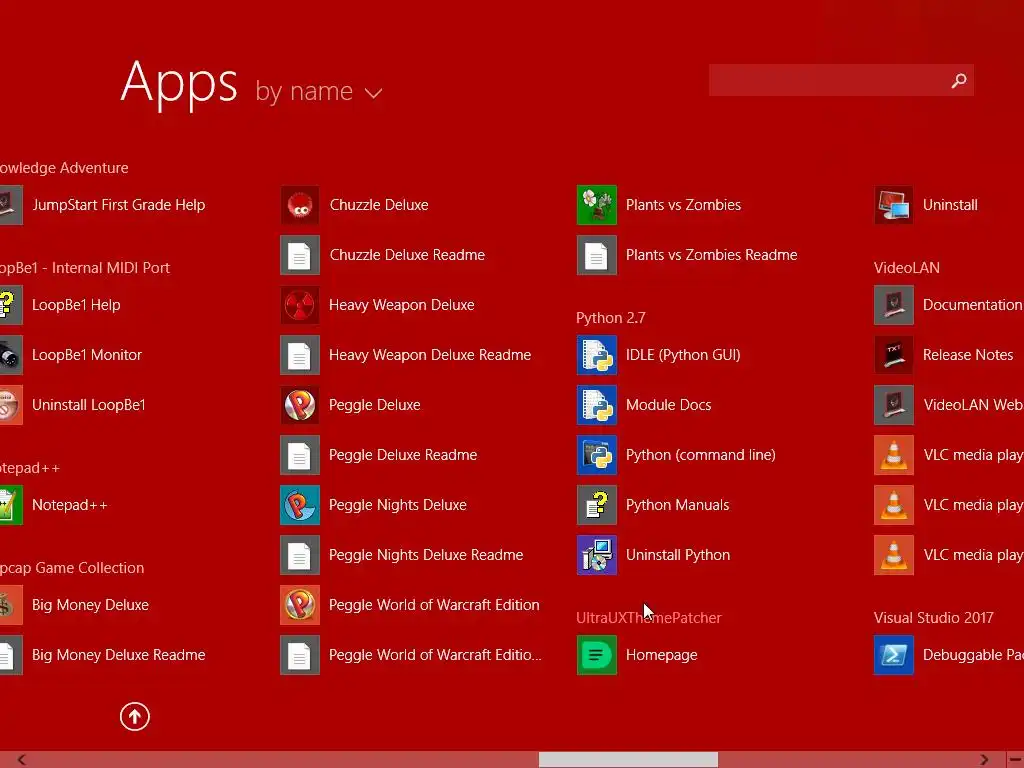Open UltraUXThemePatcher Homepage icon
This screenshot has height=768, width=1024.
[597, 655]
